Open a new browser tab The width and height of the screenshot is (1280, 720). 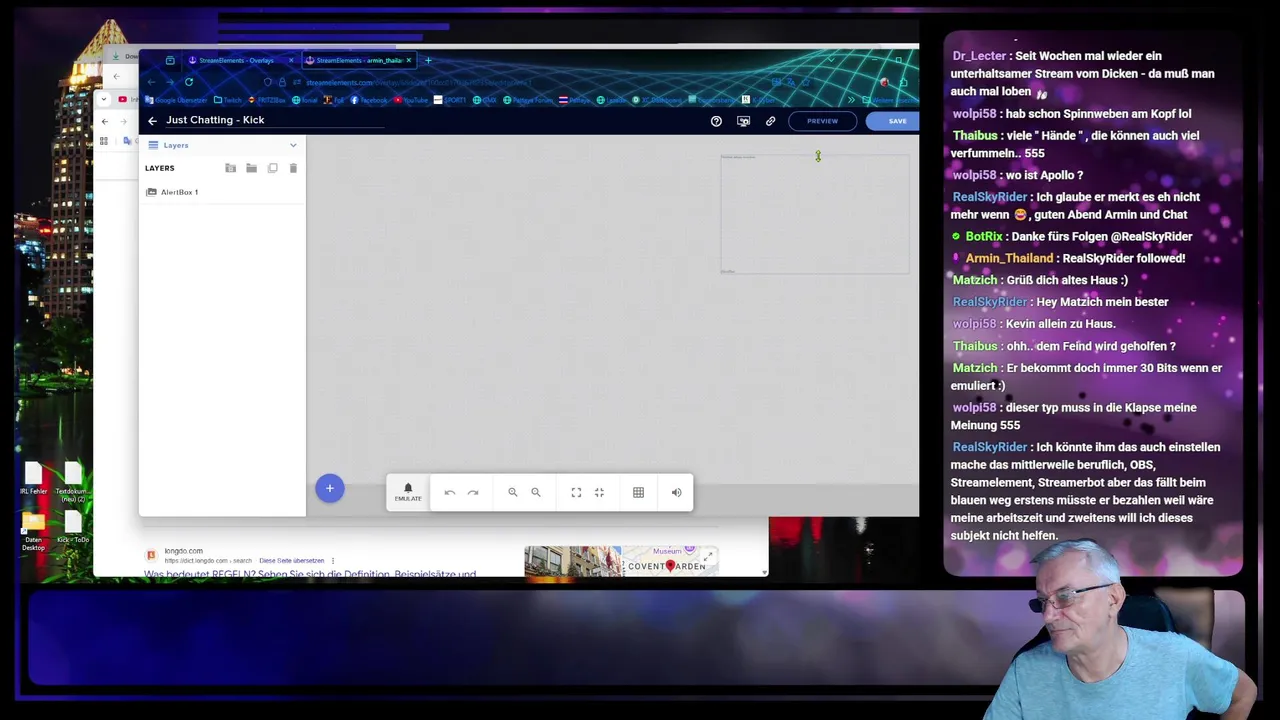428,60
